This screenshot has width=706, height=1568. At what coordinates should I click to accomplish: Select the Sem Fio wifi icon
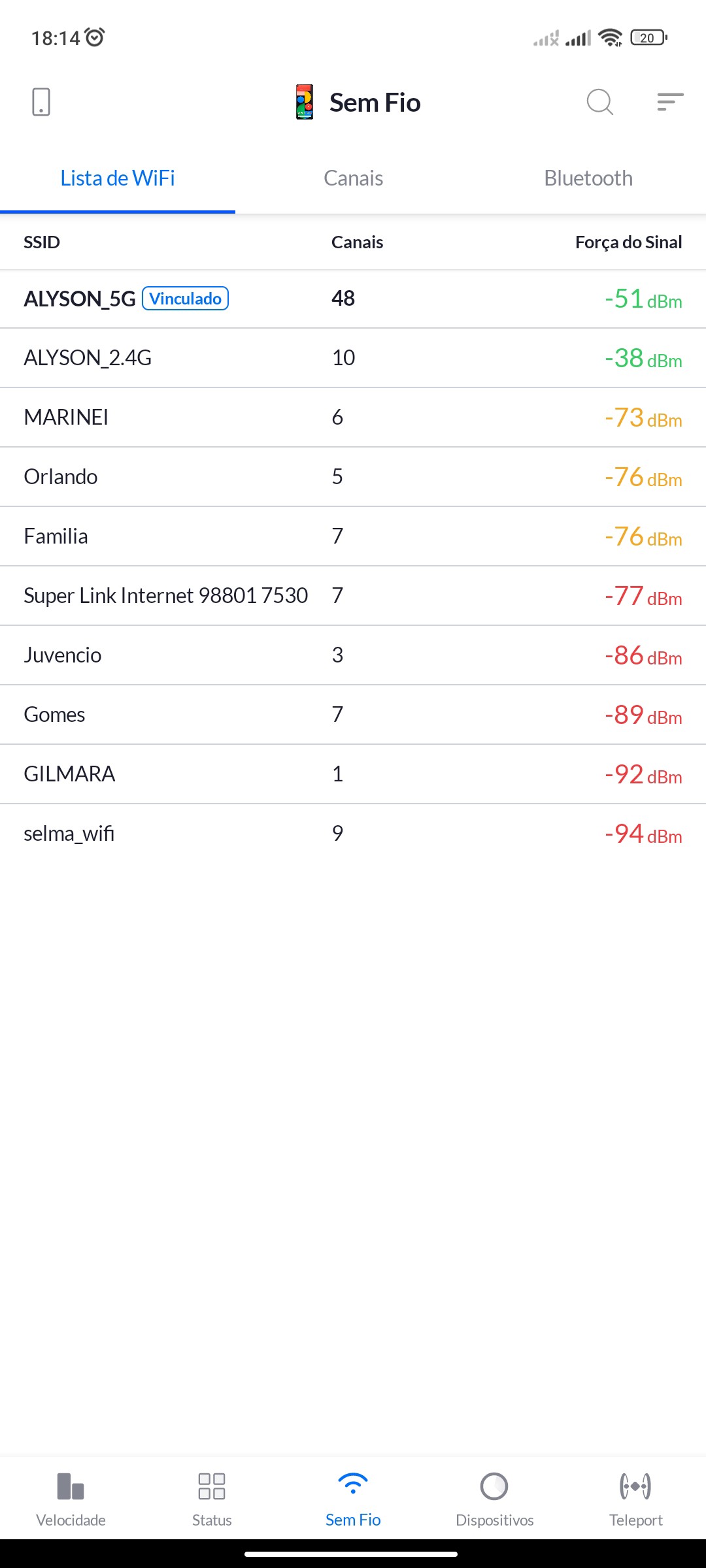[353, 1484]
